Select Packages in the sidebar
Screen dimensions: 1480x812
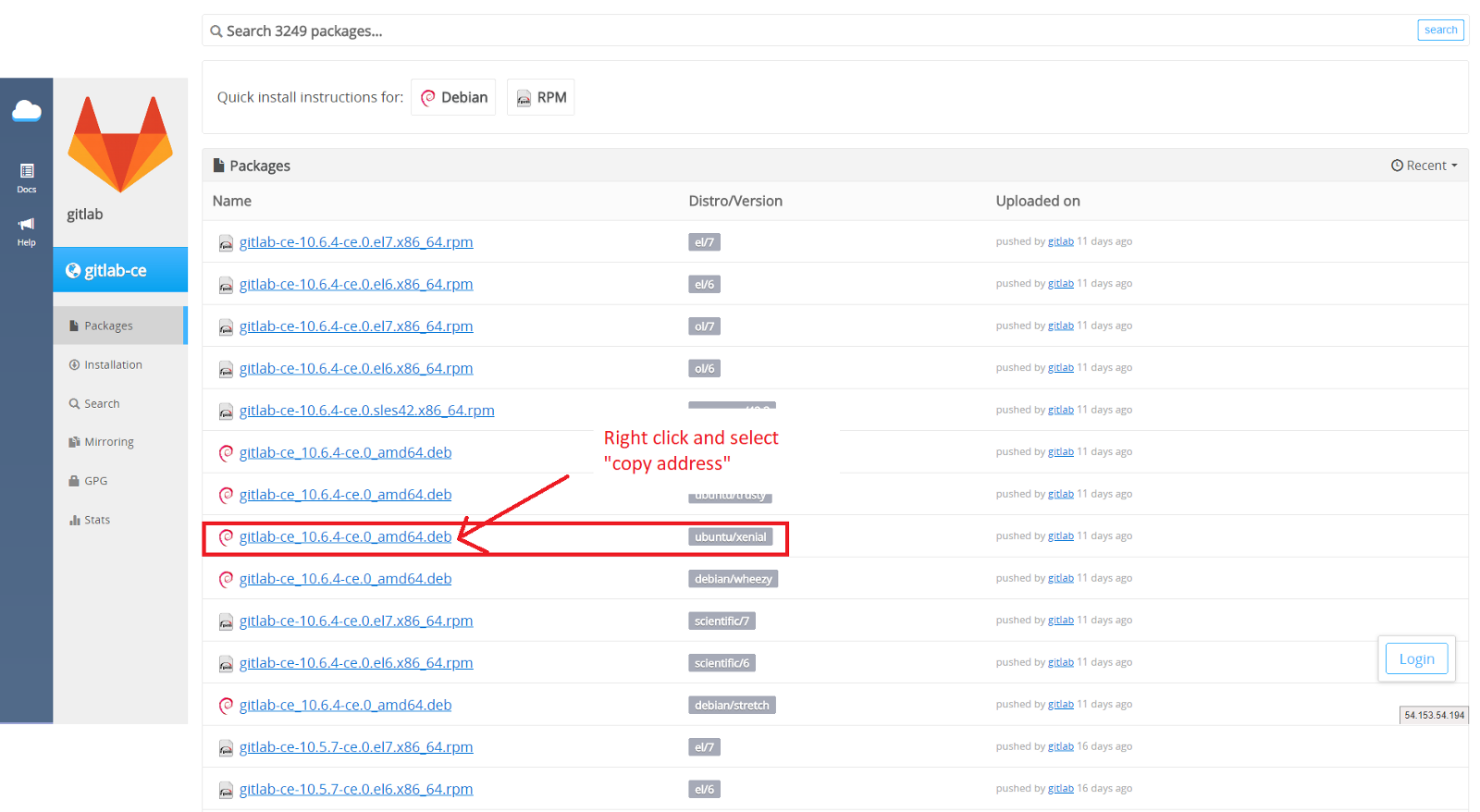click(120, 326)
